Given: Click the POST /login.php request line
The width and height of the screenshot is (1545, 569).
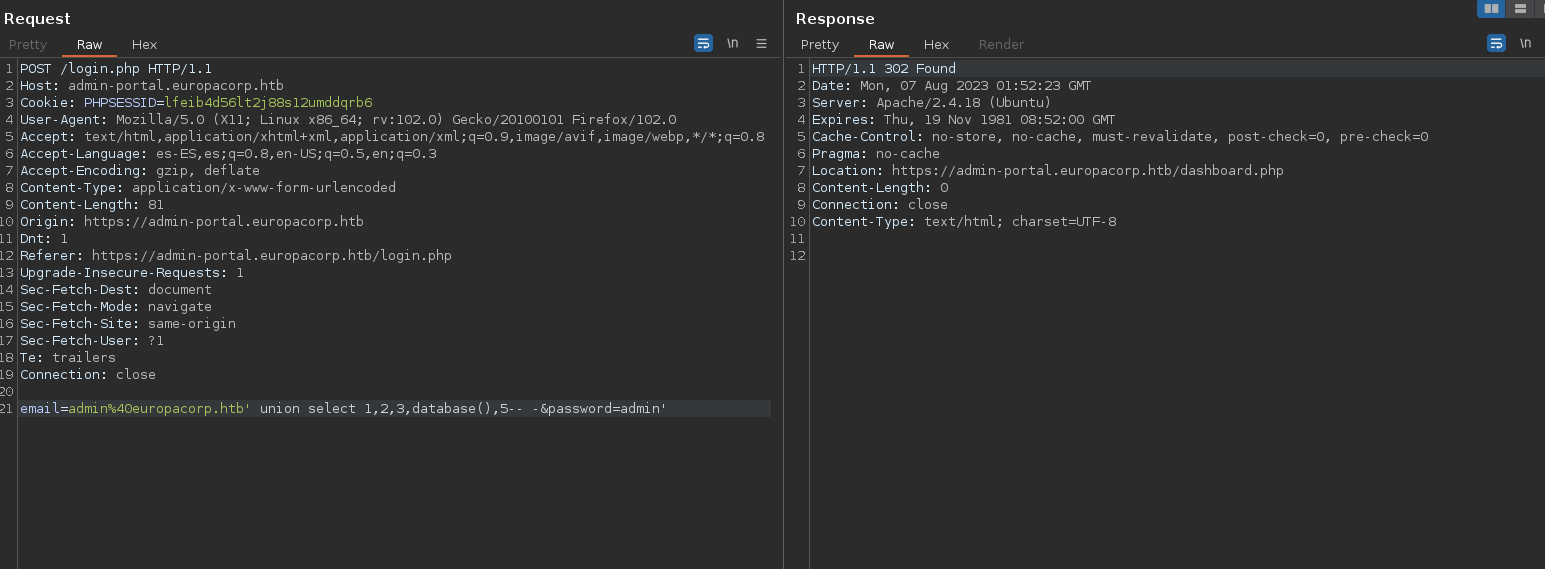Looking at the screenshot, I should click(x=116, y=68).
